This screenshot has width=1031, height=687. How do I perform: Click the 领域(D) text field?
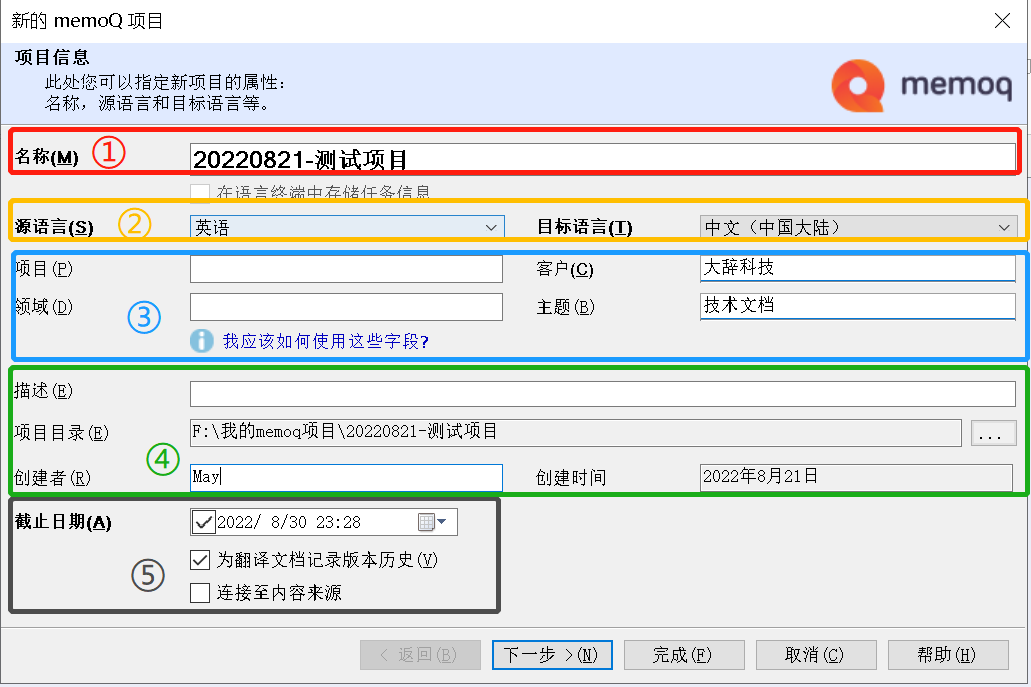coord(347,307)
